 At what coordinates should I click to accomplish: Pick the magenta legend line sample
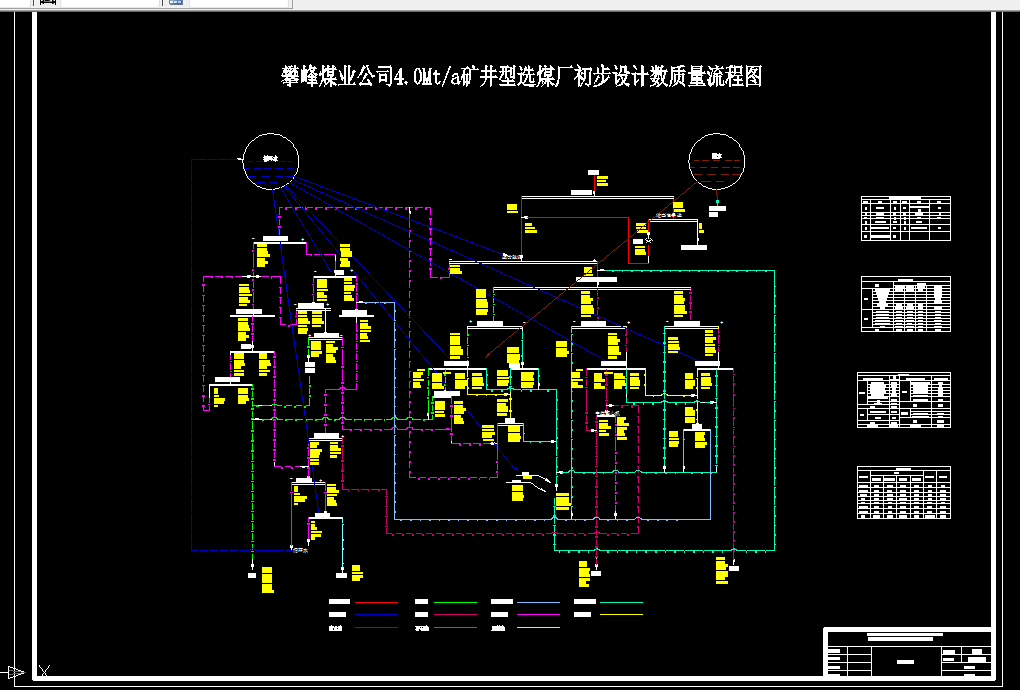(538, 614)
